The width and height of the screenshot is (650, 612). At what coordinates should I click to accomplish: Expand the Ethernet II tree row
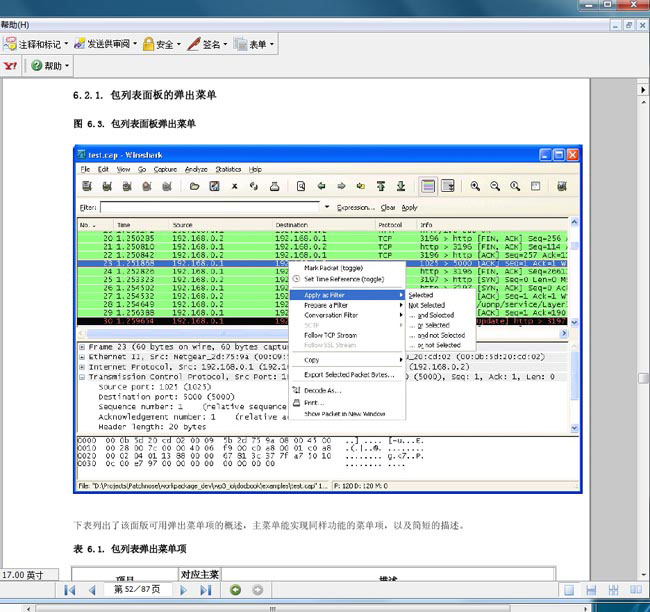click(82, 357)
